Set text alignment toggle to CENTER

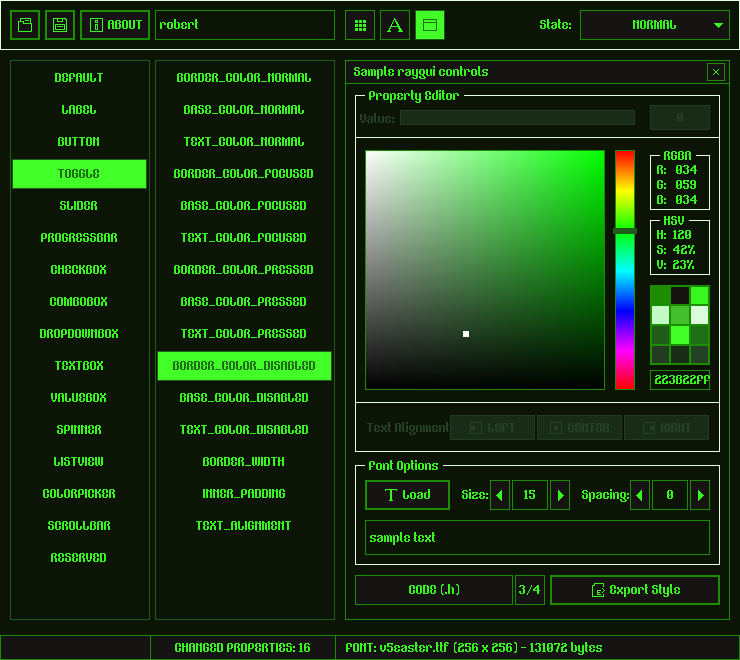coord(579,428)
